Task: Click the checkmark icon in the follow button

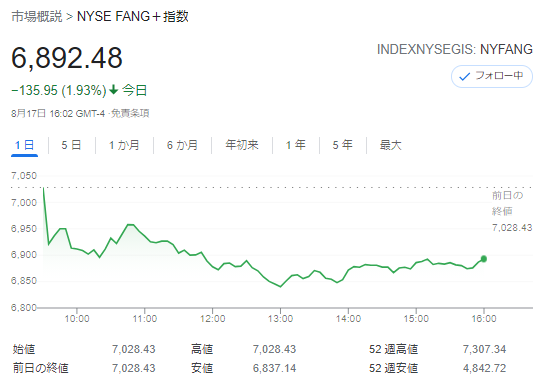Action: 465,76
